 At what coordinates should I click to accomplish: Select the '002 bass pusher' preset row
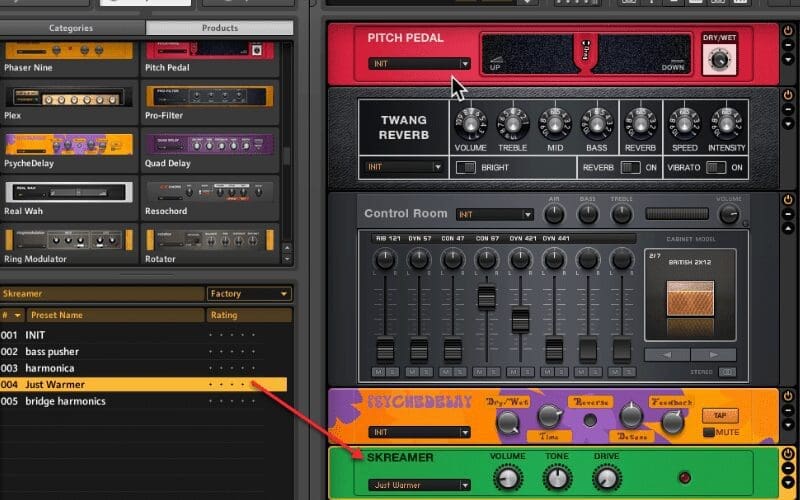pos(143,352)
